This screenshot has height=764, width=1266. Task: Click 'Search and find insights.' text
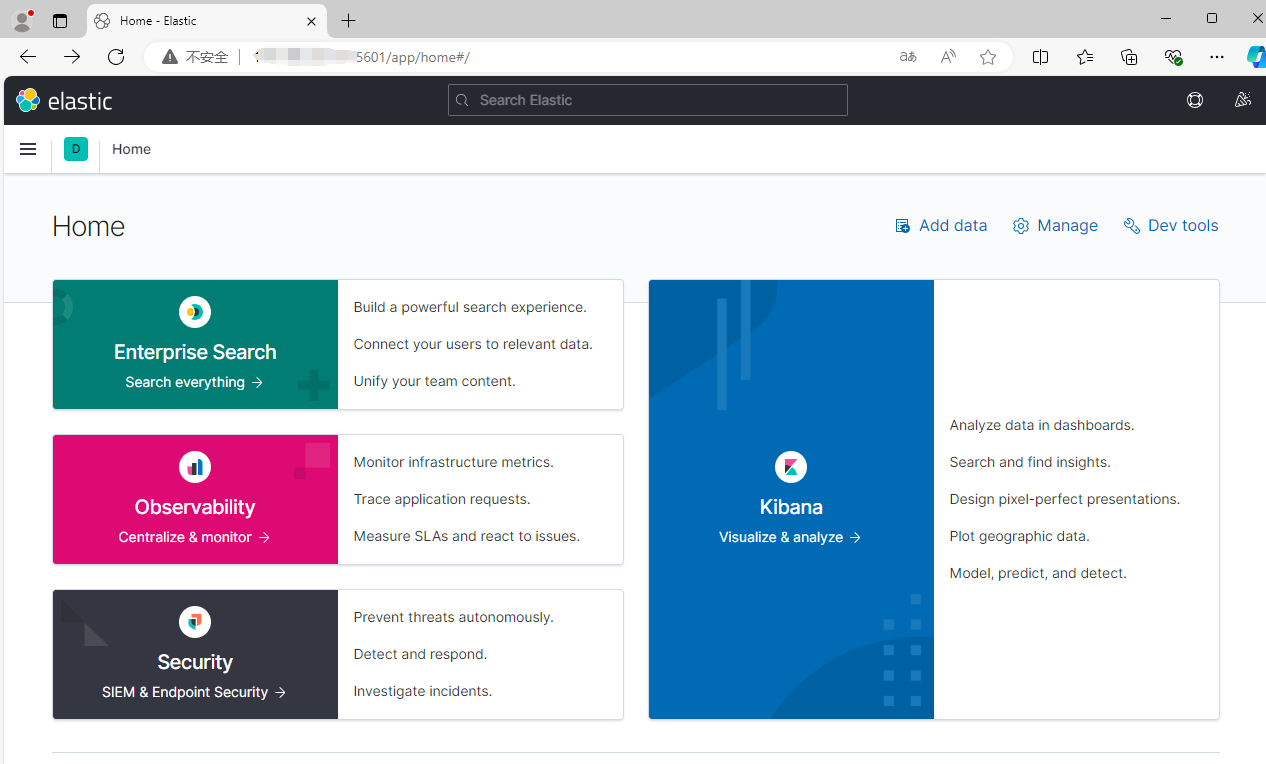1030,462
